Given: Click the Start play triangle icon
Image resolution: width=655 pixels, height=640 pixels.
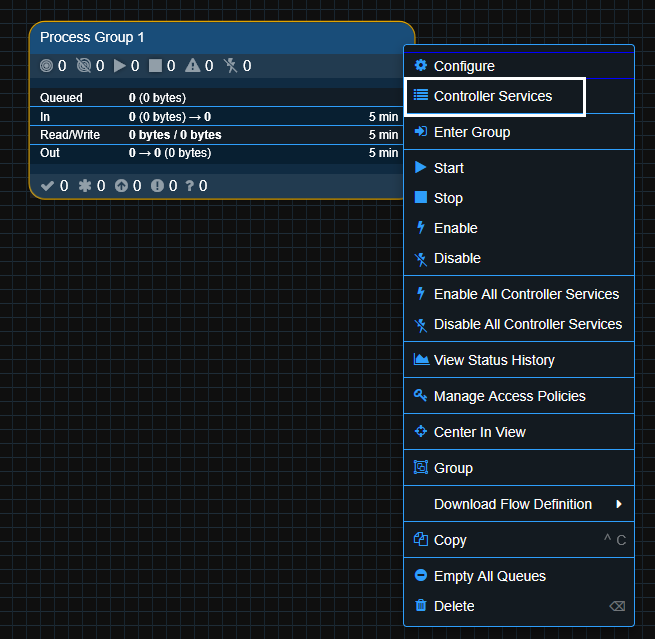Looking at the screenshot, I should pos(421,168).
